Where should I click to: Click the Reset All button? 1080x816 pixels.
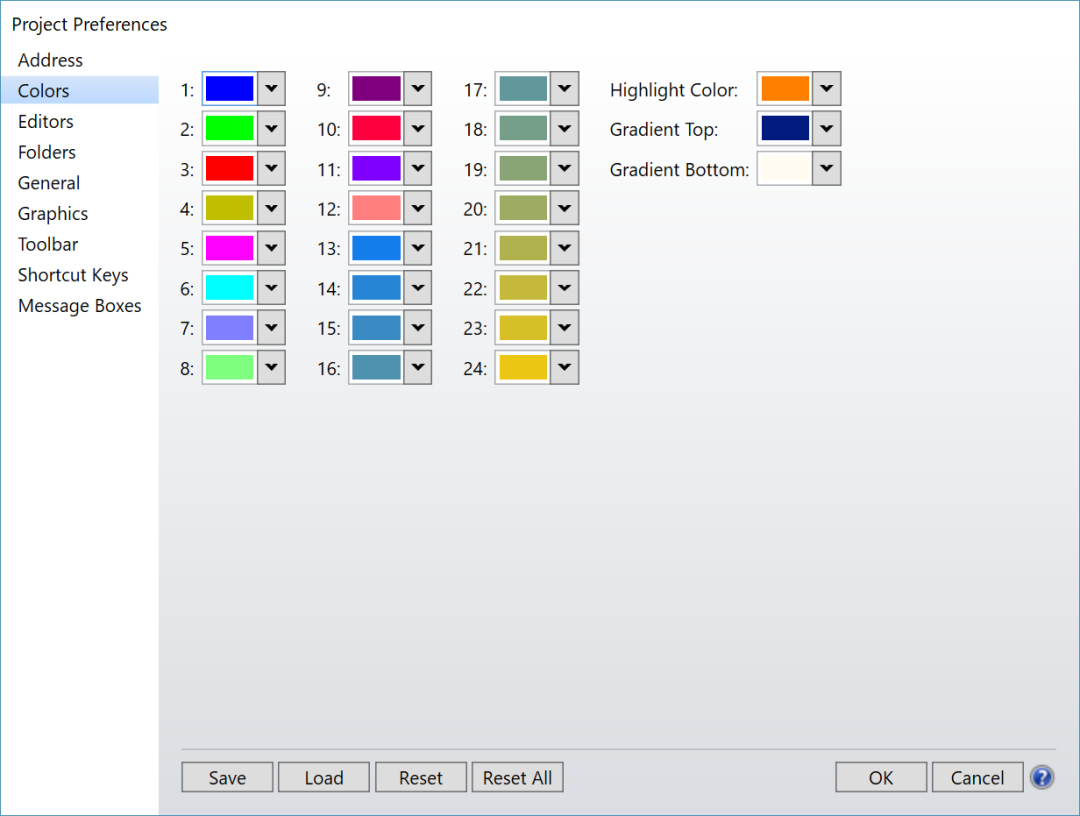pyautogui.click(x=517, y=778)
